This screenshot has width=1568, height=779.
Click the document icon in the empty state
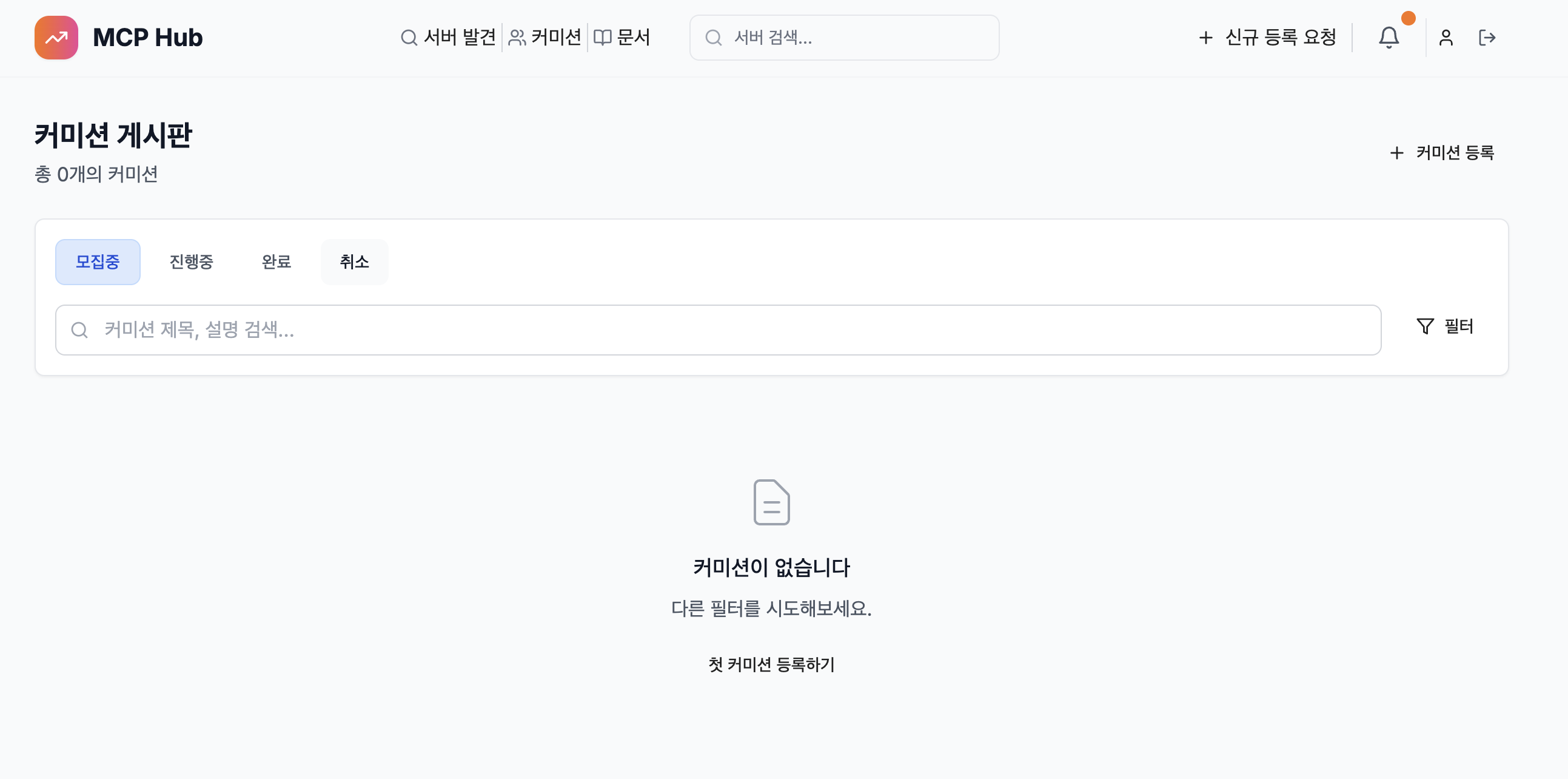tap(772, 503)
